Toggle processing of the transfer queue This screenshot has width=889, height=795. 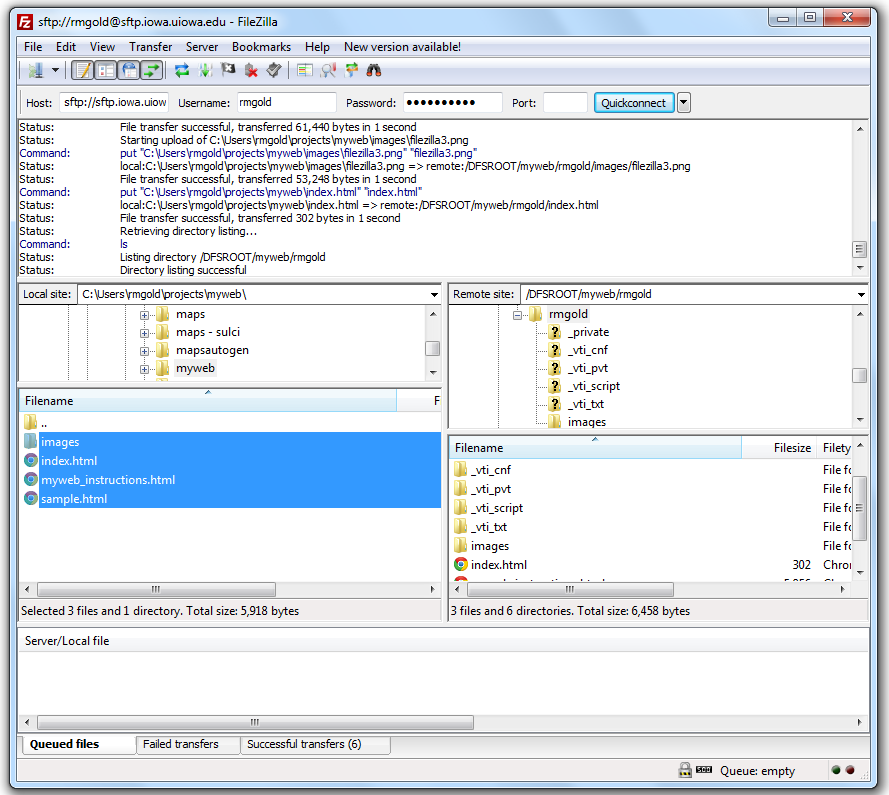205,70
